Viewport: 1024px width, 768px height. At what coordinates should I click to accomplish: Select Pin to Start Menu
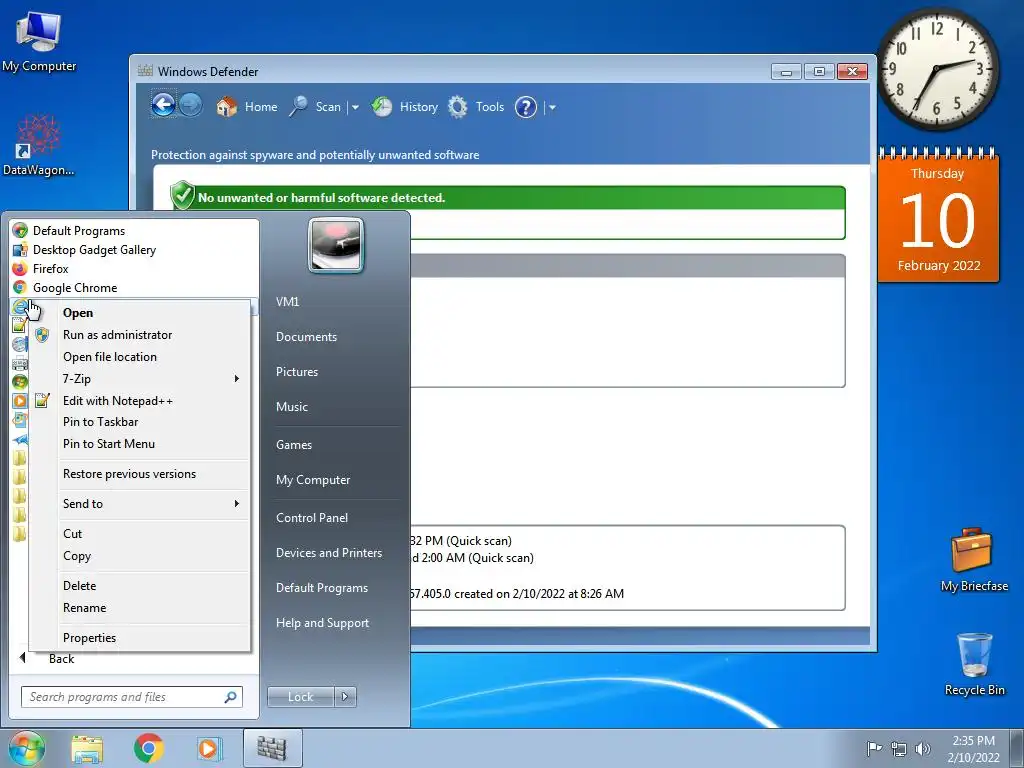[140, 443]
